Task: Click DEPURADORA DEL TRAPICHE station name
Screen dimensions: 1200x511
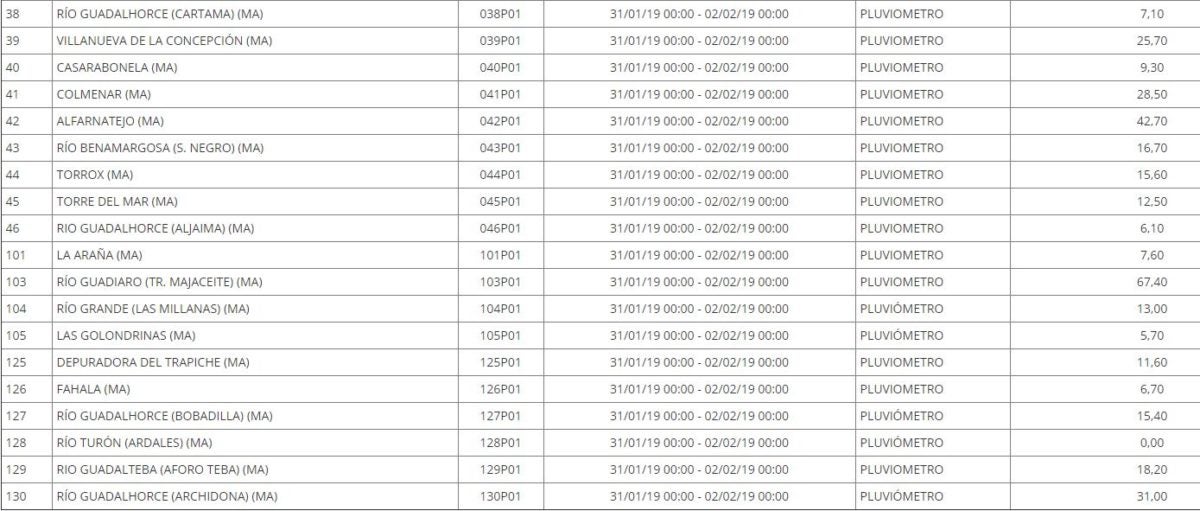Action: click(153, 362)
